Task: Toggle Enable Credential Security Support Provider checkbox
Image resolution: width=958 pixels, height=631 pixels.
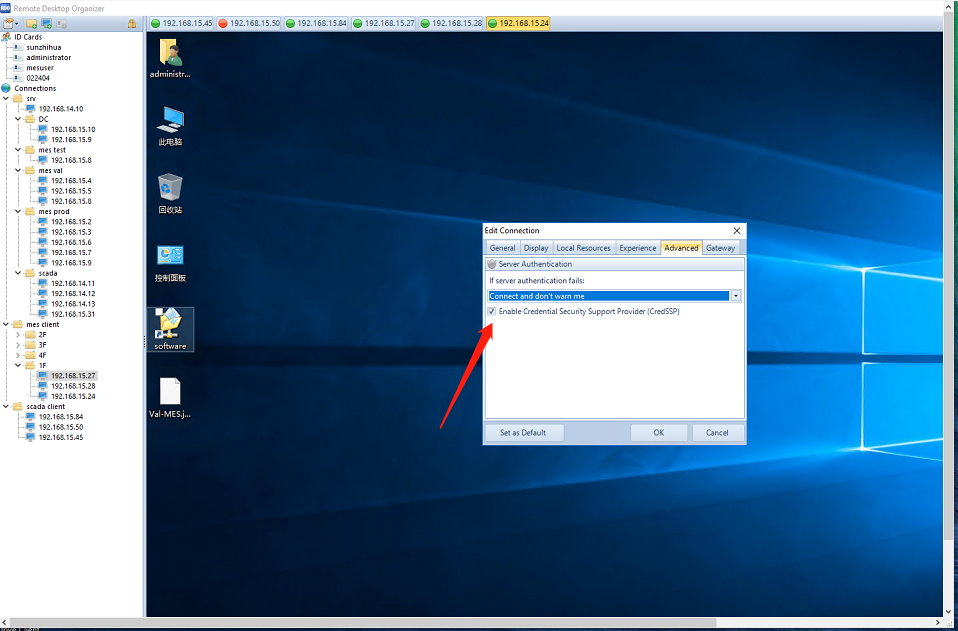Action: click(492, 312)
